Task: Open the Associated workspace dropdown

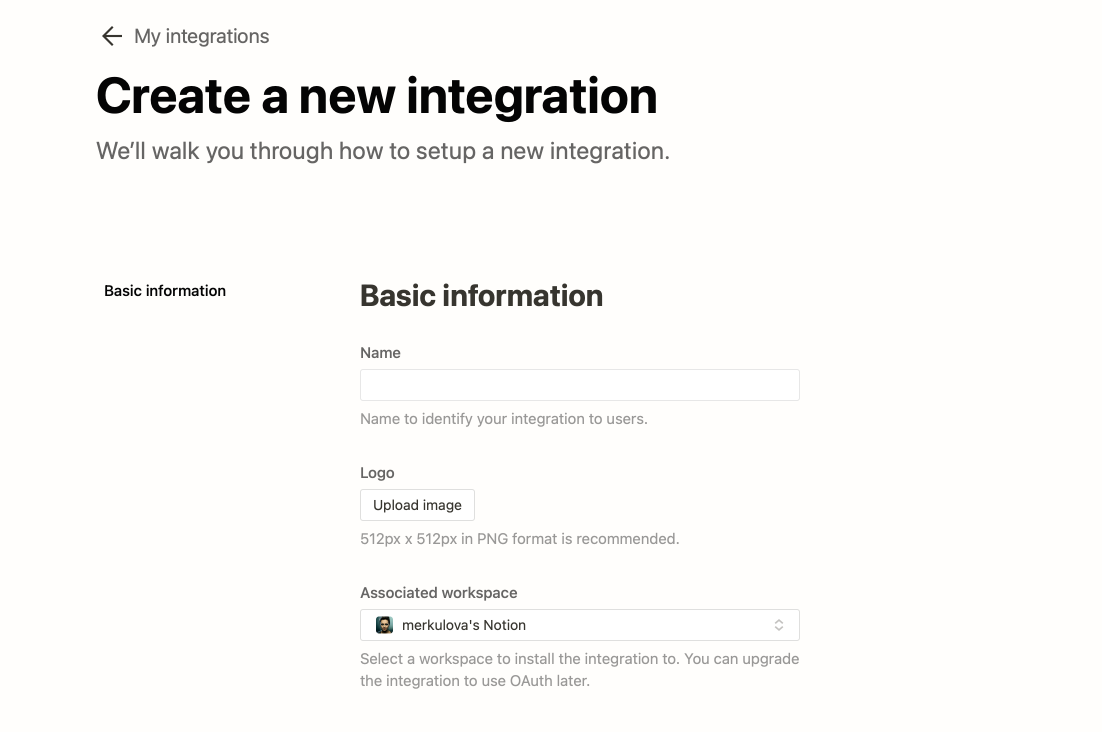Action: click(x=580, y=625)
